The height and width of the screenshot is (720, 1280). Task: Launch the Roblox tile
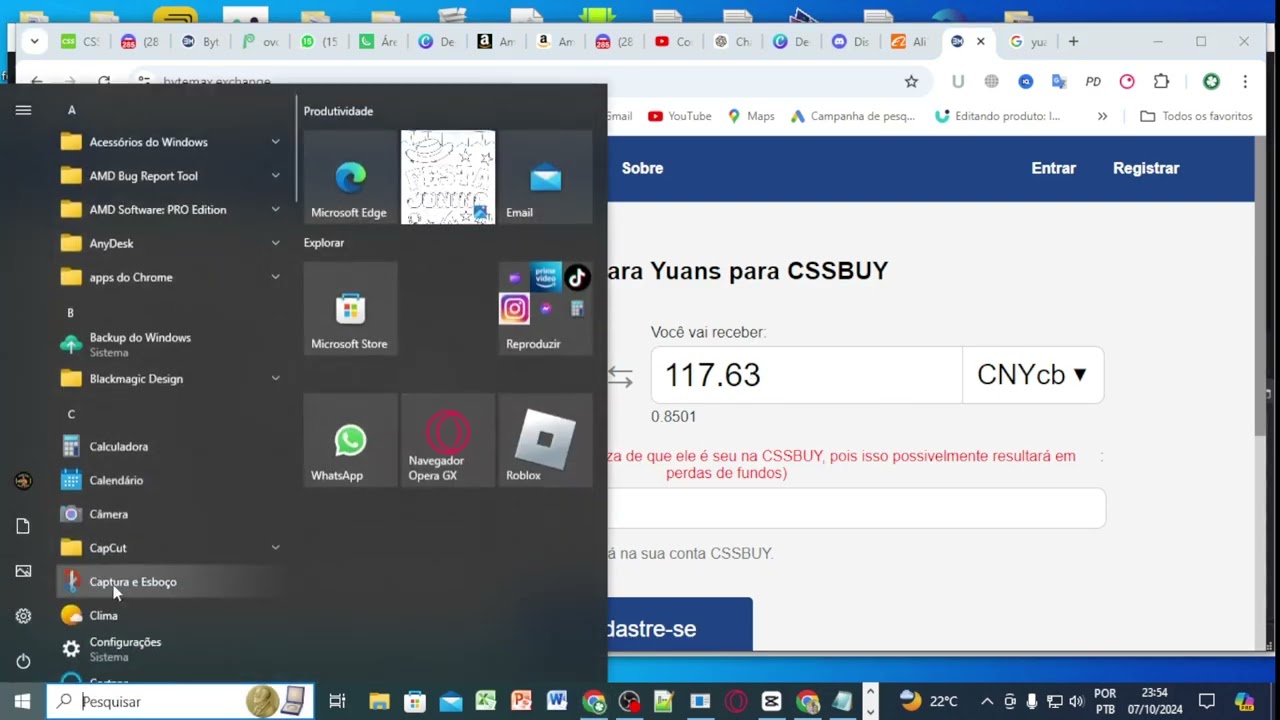545,440
